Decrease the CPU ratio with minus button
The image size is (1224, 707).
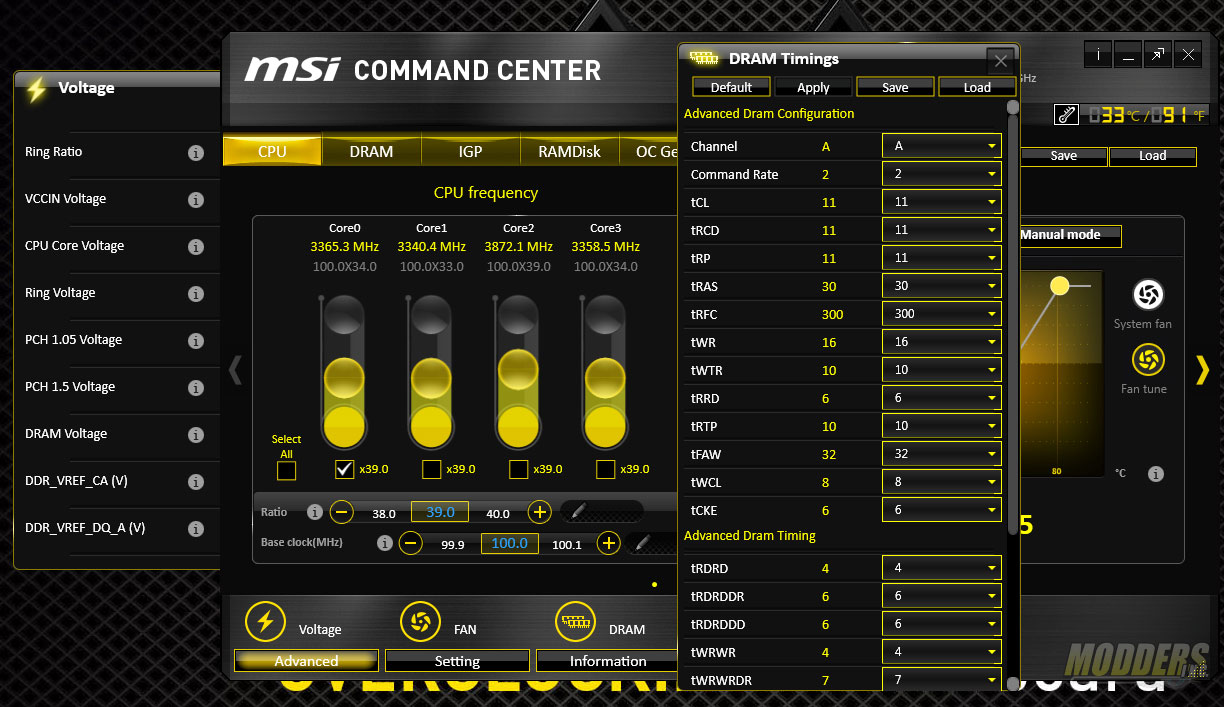pyautogui.click(x=341, y=512)
